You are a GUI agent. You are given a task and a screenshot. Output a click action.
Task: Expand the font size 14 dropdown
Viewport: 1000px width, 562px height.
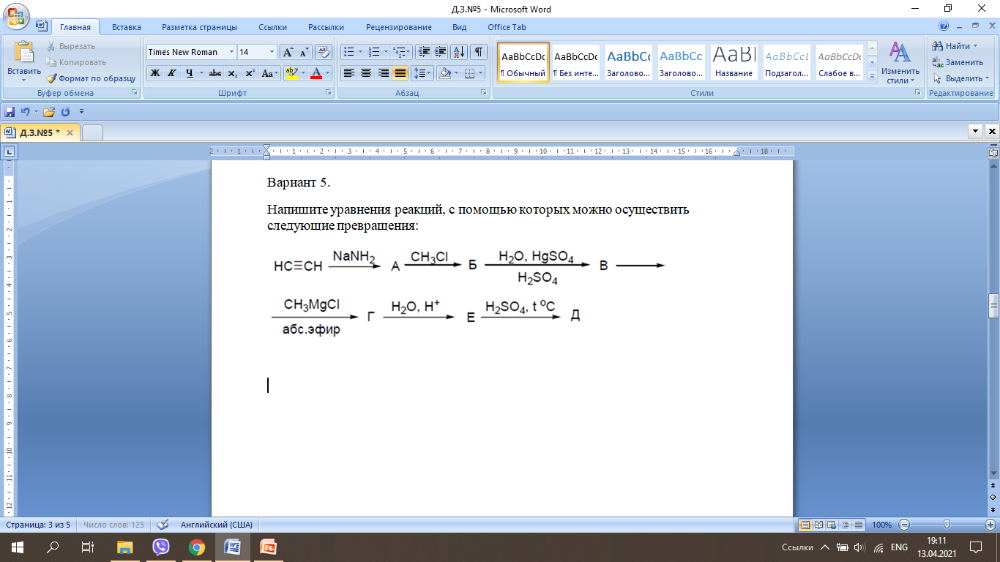[x=272, y=52]
